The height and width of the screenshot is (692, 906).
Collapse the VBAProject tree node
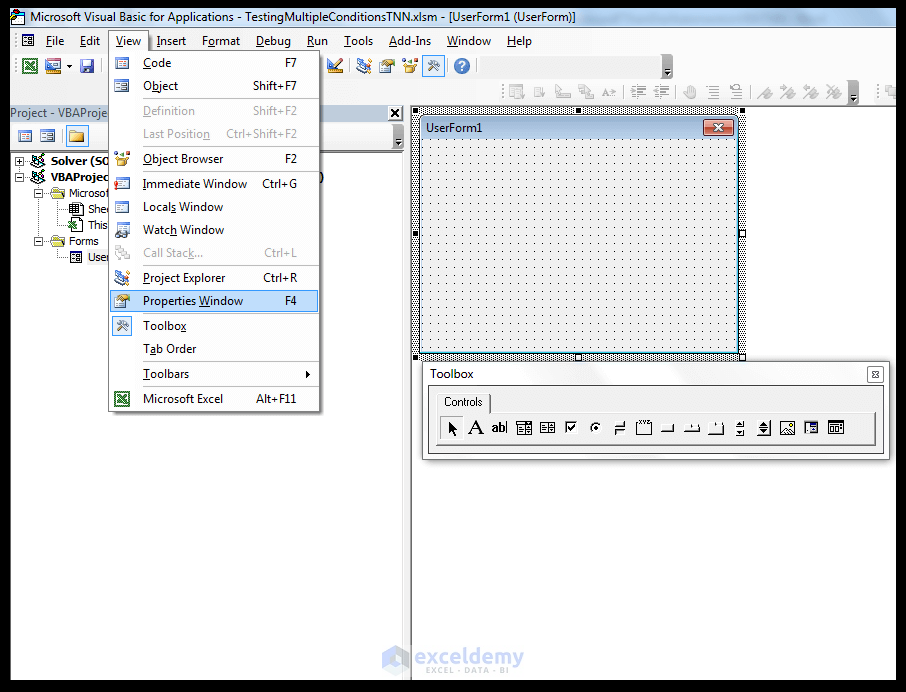tap(20, 177)
